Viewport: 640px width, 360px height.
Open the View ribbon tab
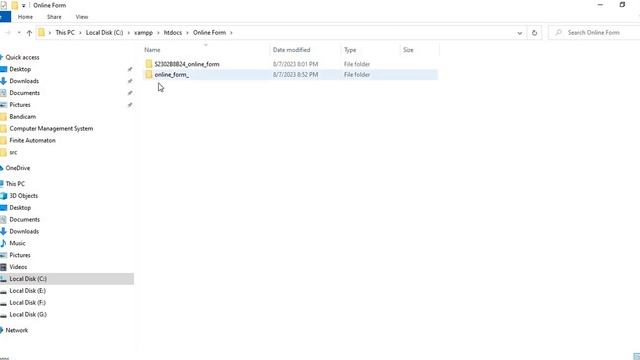82,17
